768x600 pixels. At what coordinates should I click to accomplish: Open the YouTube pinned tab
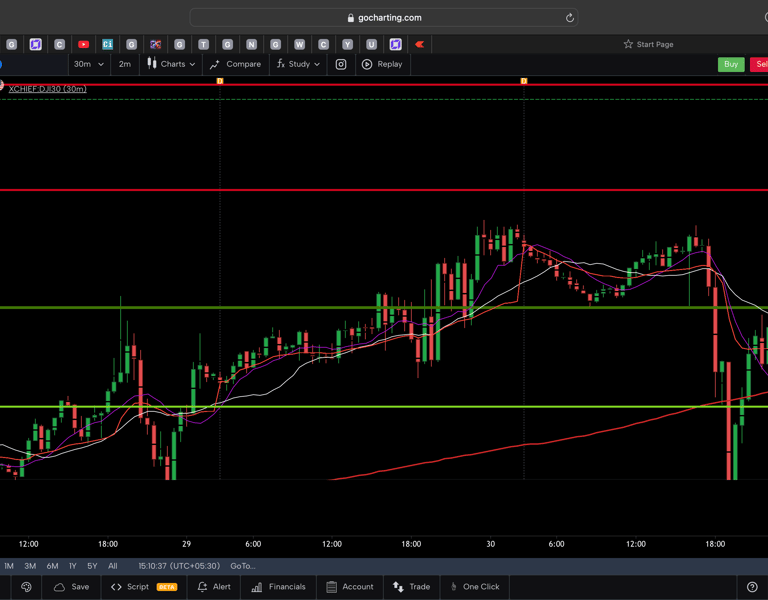tap(84, 45)
